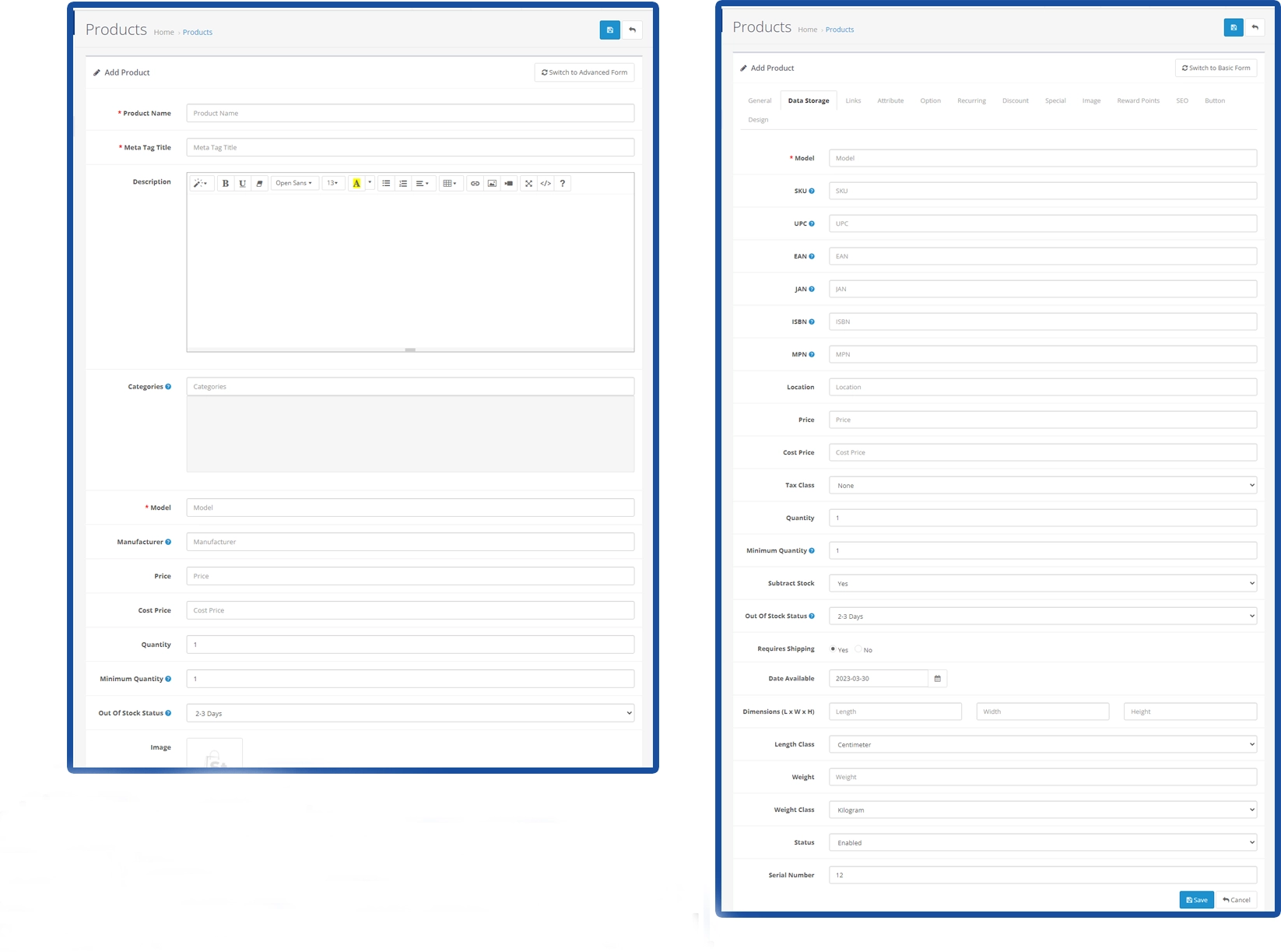The height and width of the screenshot is (952, 1281).
Task: Click the unordered list icon in the editor
Action: 386,184
